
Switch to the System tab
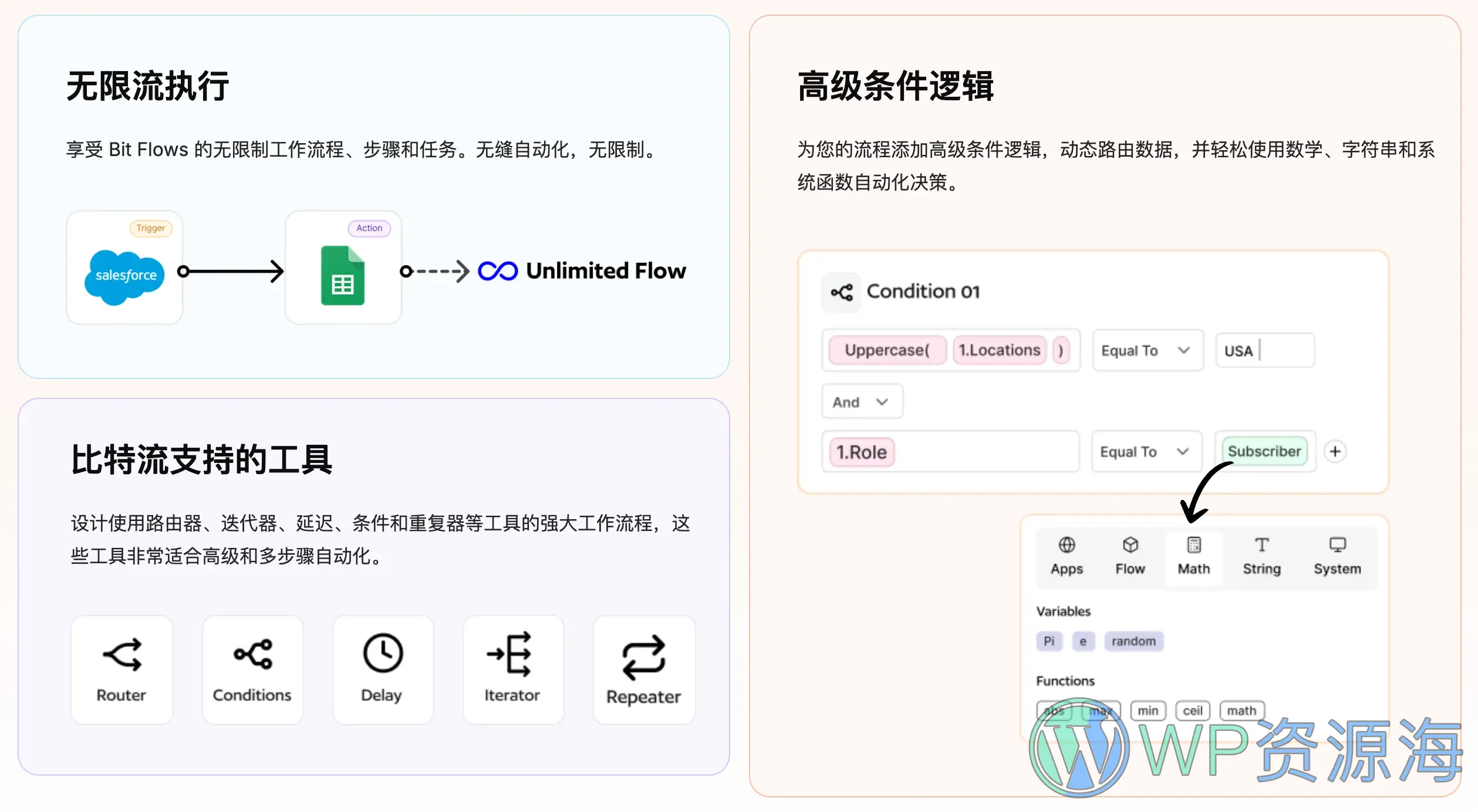1337,557
